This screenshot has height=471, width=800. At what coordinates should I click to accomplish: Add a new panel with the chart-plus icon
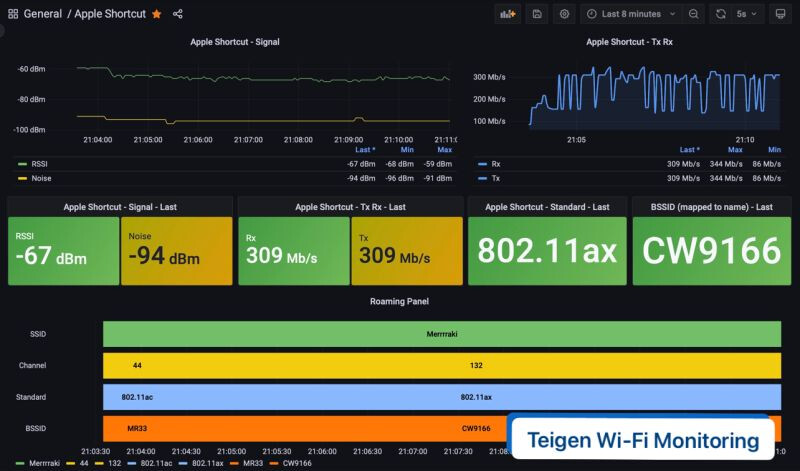pos(508,14)
